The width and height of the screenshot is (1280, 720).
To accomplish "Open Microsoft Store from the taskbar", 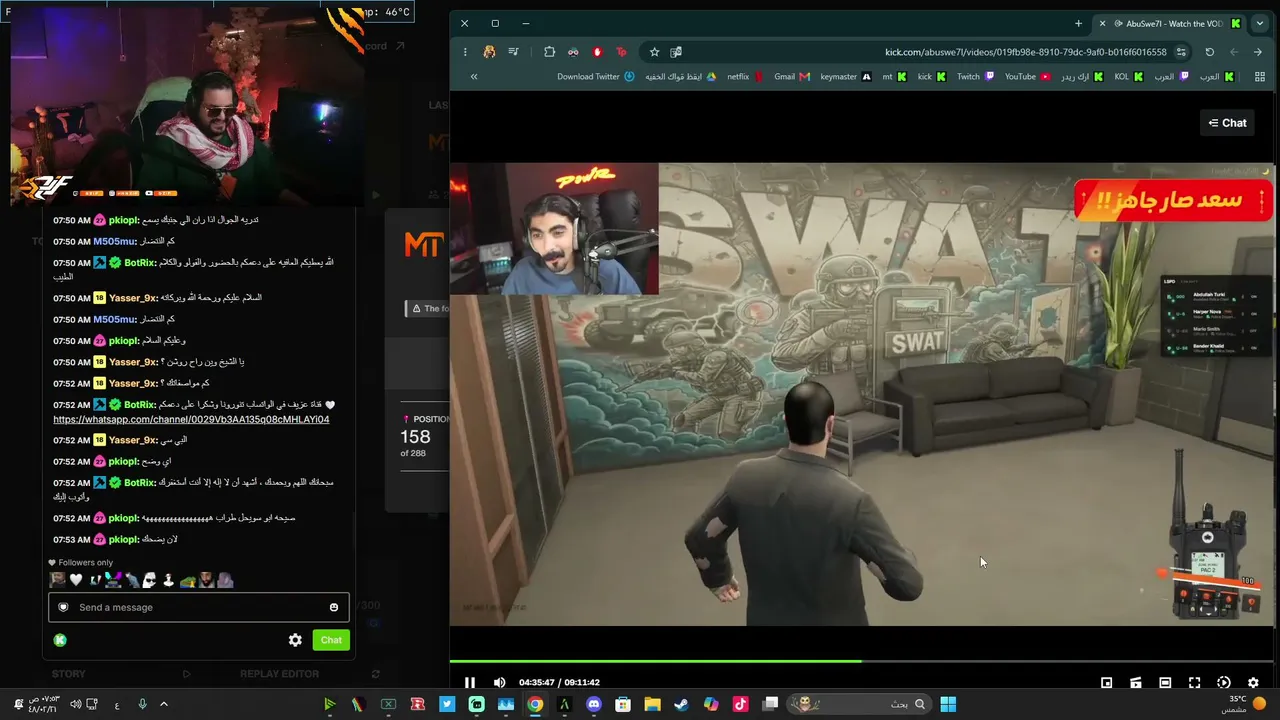I will coord(623,704).
